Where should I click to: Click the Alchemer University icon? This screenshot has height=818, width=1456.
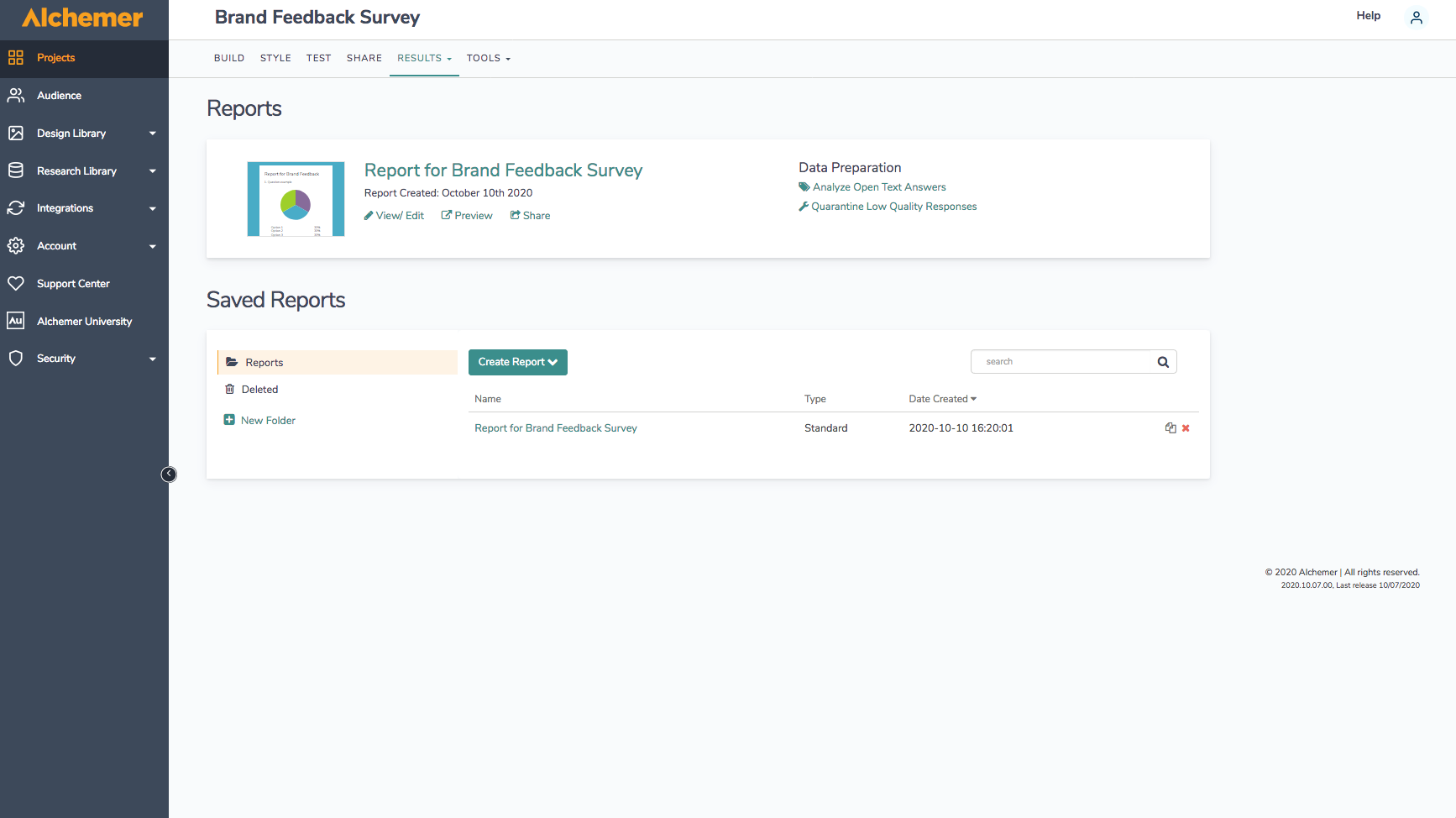(16, 321)
